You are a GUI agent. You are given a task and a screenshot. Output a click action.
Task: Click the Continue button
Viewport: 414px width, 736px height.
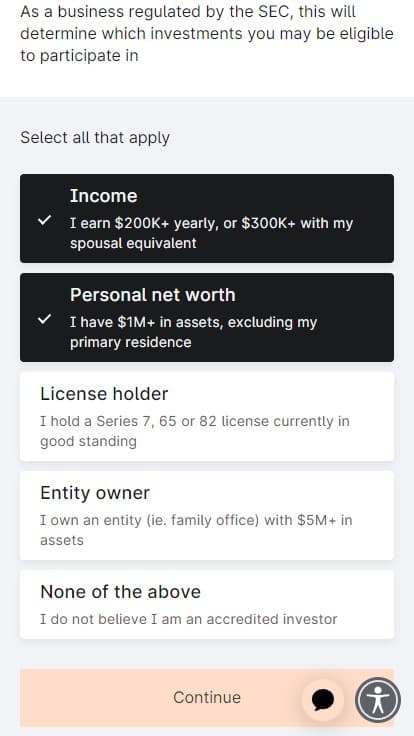(207, 698)
